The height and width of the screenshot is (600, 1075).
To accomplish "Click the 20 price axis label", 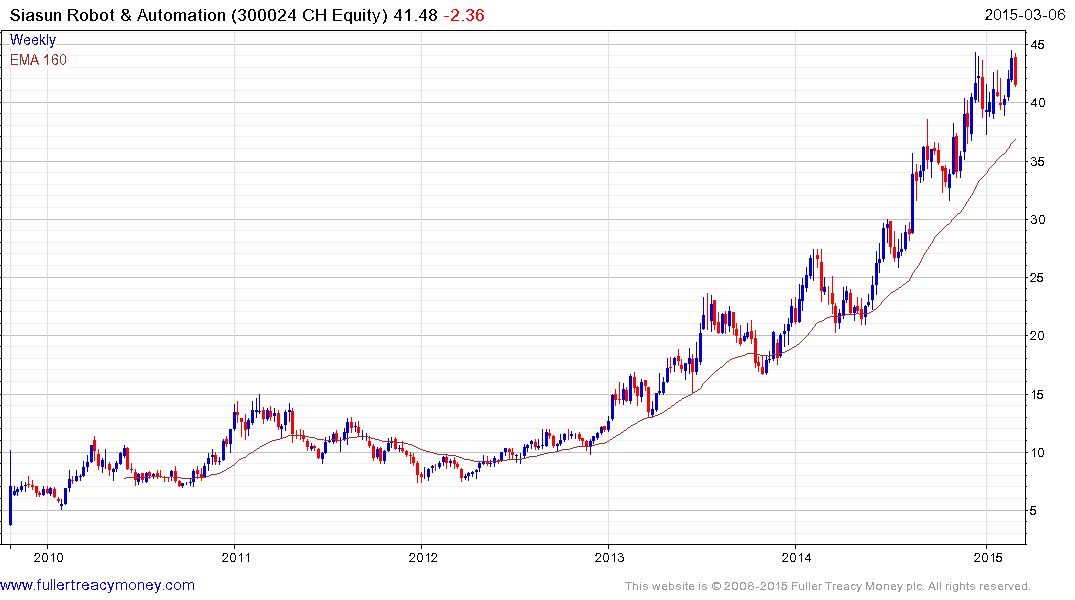I will pyautogui.click(x=1038, y=336).
